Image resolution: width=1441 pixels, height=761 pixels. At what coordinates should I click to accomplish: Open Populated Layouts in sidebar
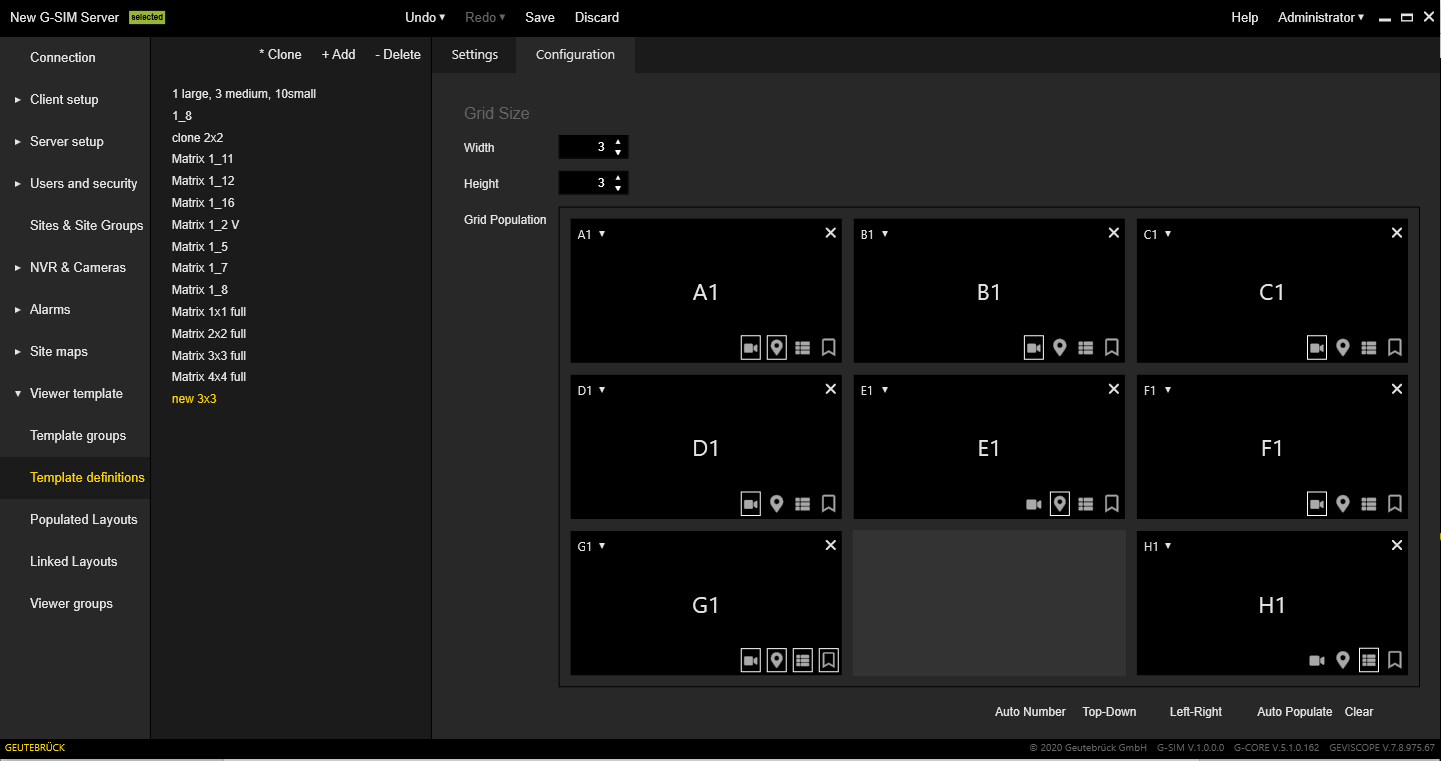[x=84, y=519]
